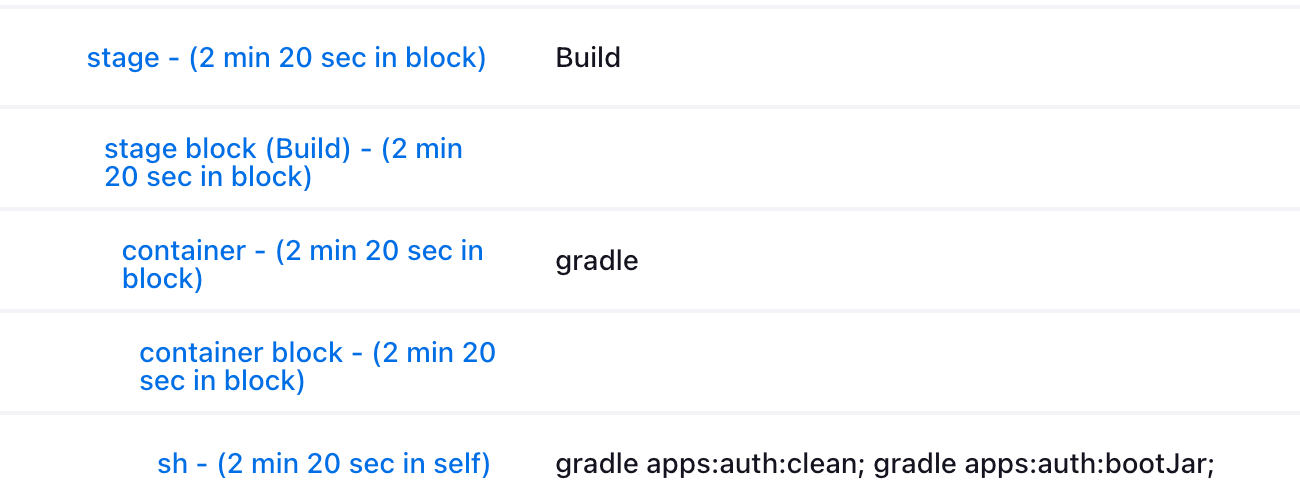Open the stage block (Build) link

pos(283,150)
